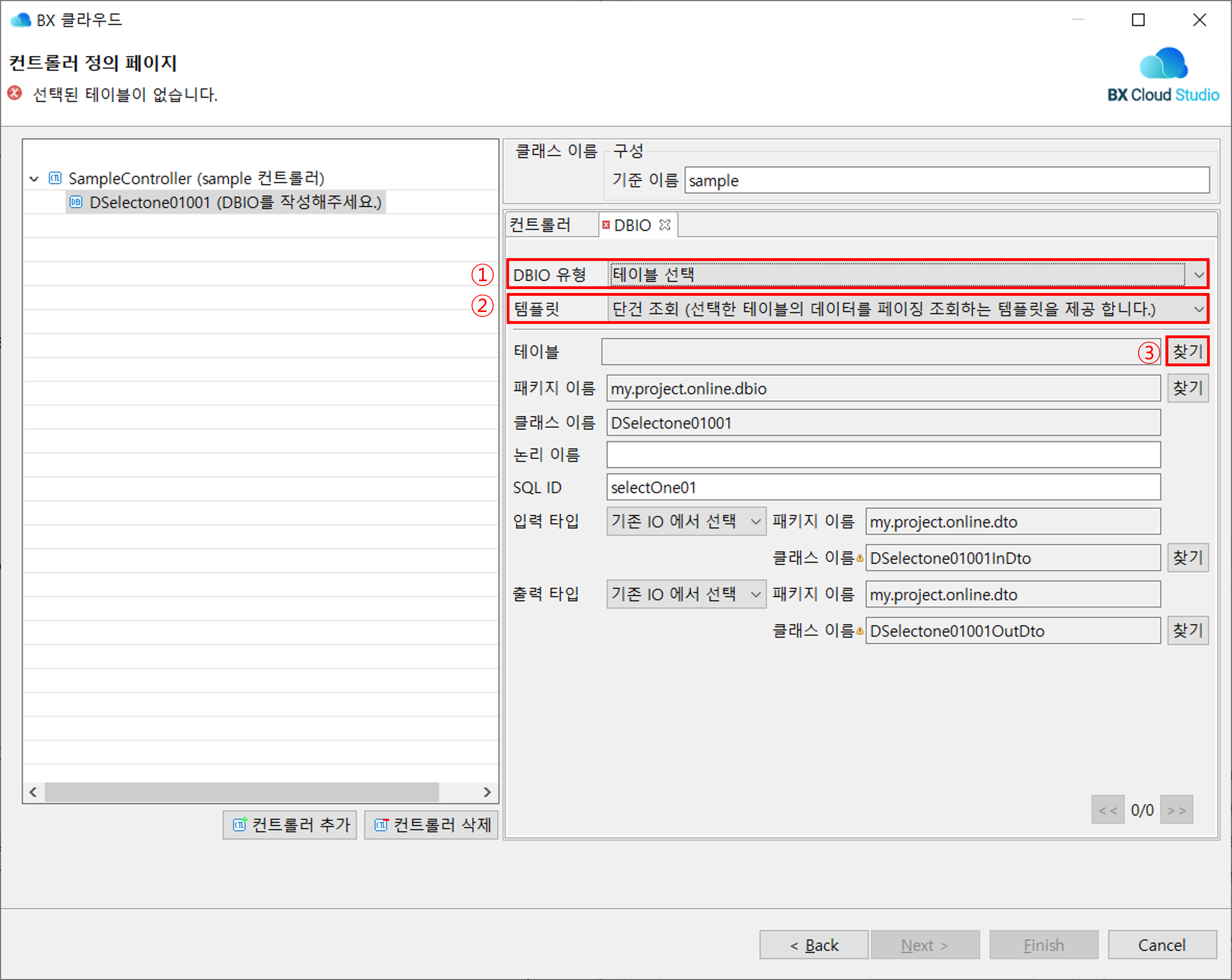Viewport: 1232px width, 980px height.
Task: Click 찾기 button next to 테이블 field
Action: pyautogui.click(x=1187, y=351)
